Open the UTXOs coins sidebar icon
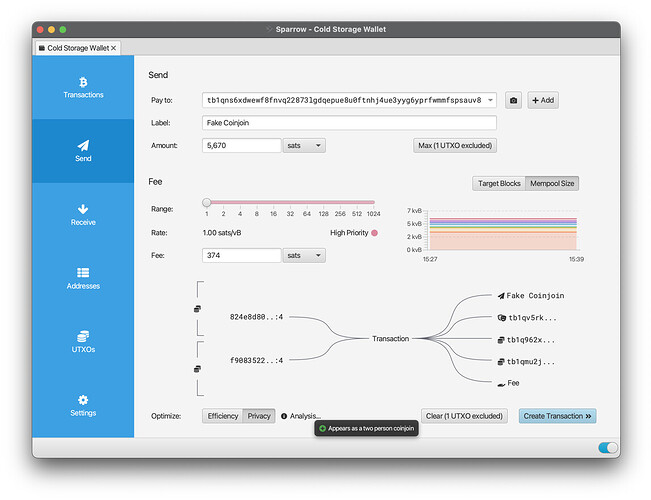This screenshot has width=651, height=500. [x=83, y=336]
